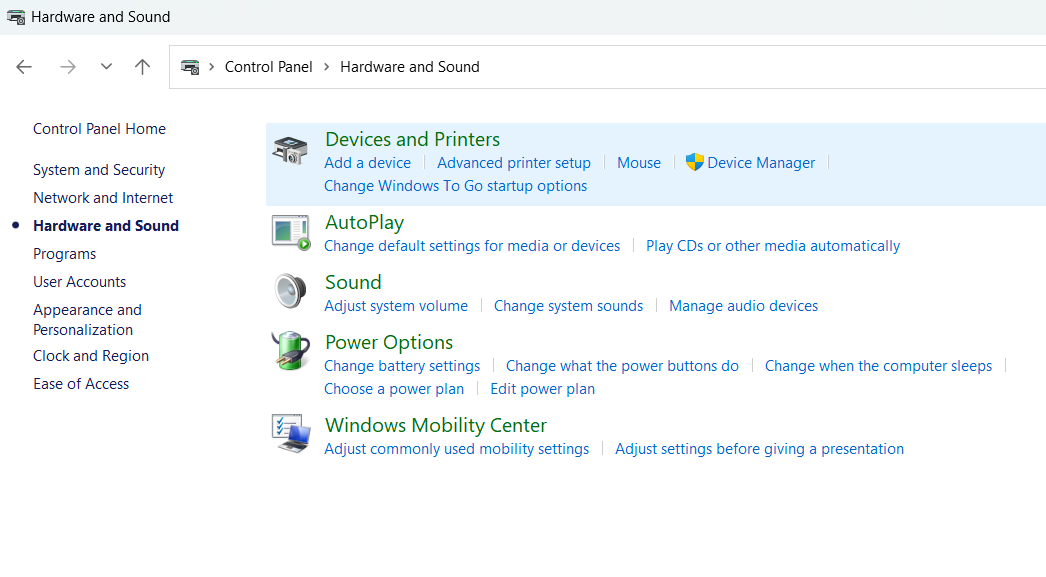Open Adjust system volume link
Image resolution: width=1046 pixels, height=577 pixels.
click(x=396, y=306)
